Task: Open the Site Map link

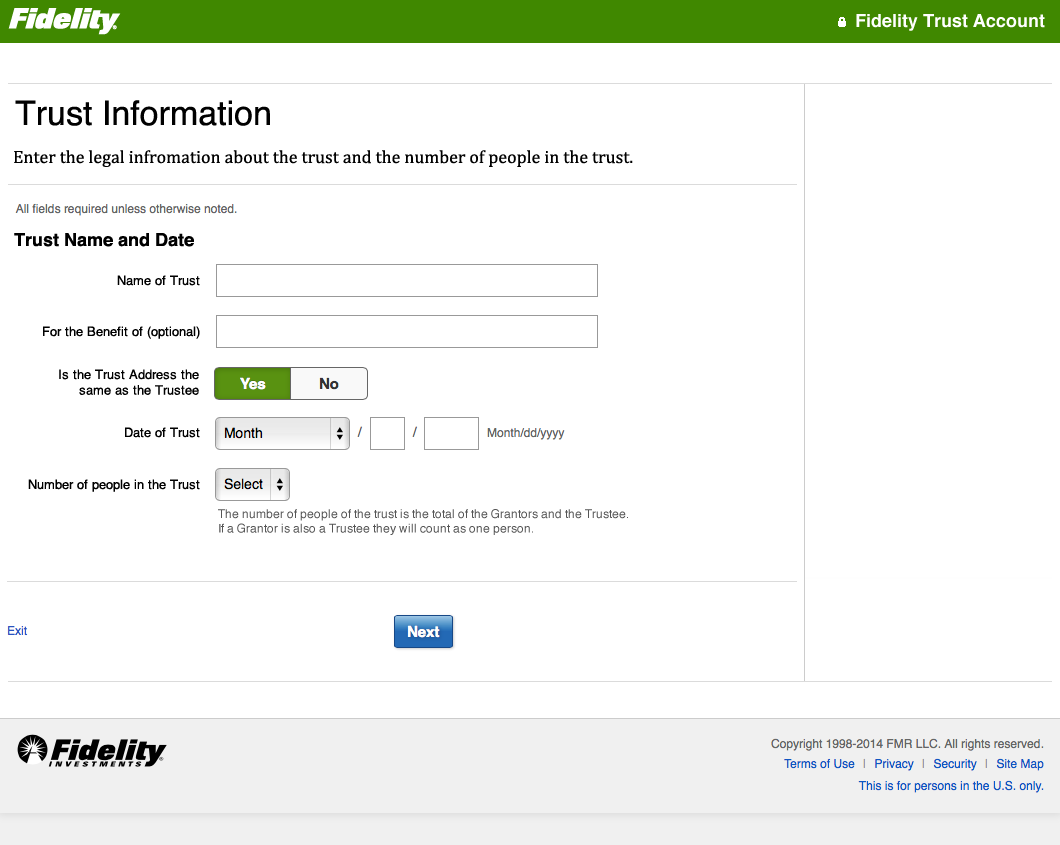Action: 1020,764
